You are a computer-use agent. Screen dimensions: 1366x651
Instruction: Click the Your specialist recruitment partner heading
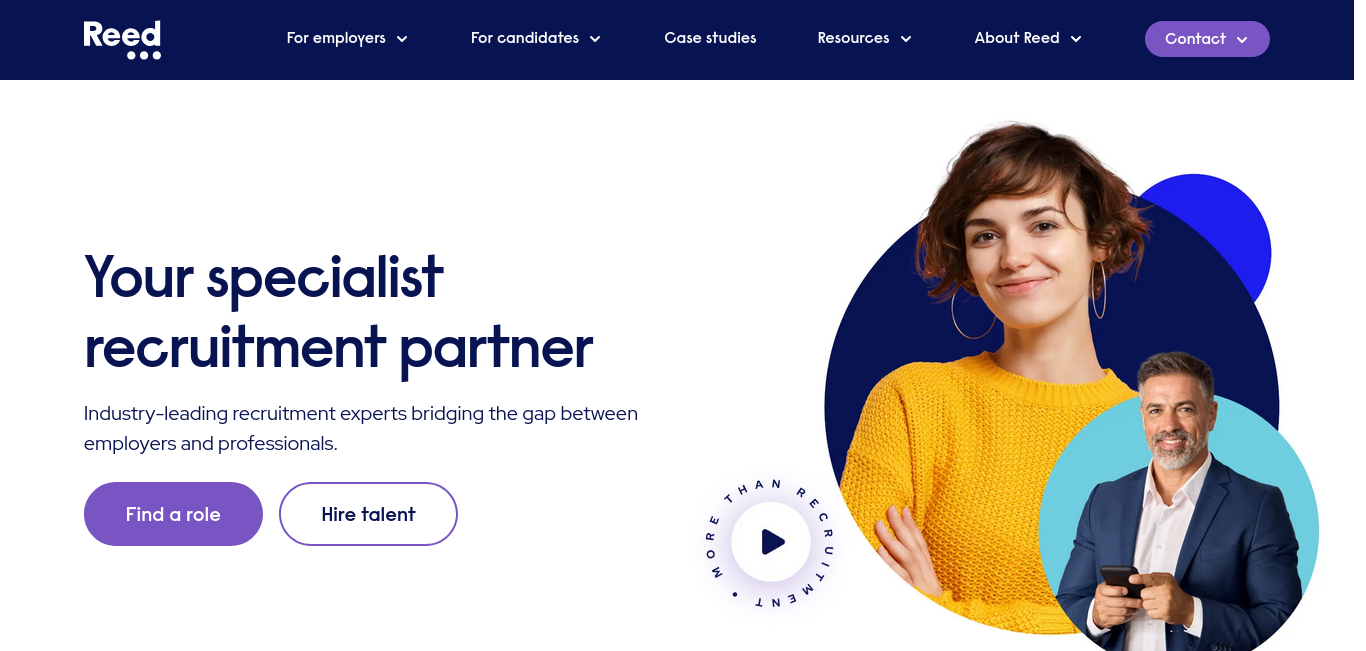(338, 312)
